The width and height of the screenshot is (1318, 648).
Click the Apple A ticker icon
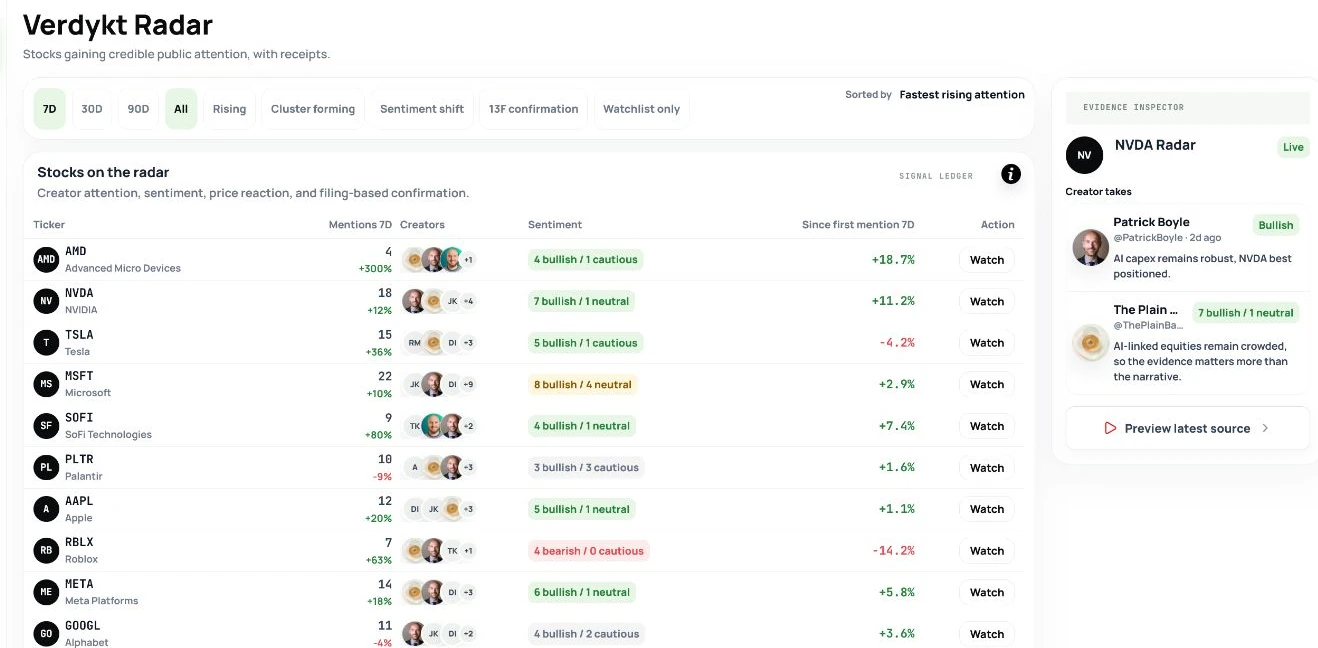tap(46, 509)
